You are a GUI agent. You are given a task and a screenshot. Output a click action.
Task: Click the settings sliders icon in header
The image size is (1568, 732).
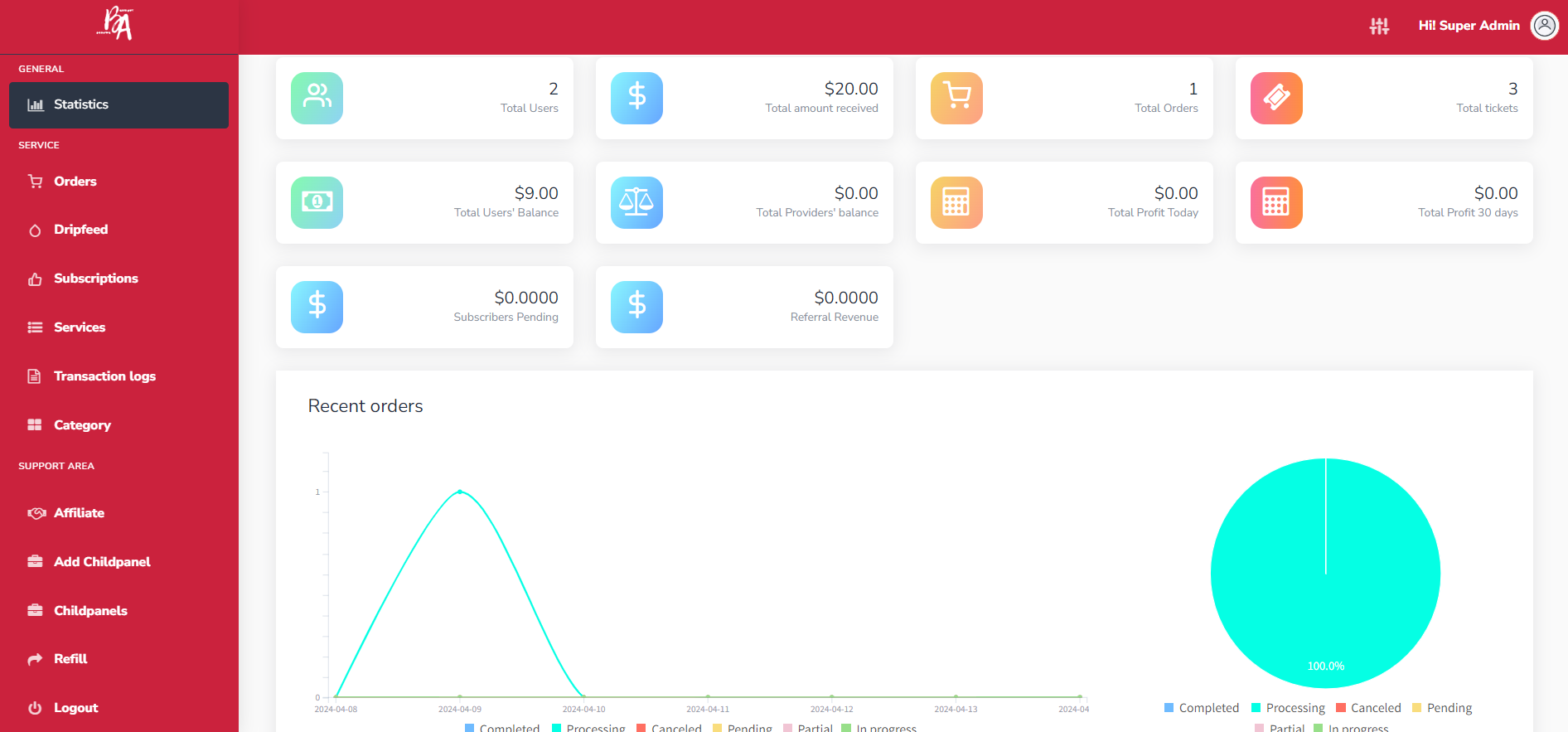1379,27
